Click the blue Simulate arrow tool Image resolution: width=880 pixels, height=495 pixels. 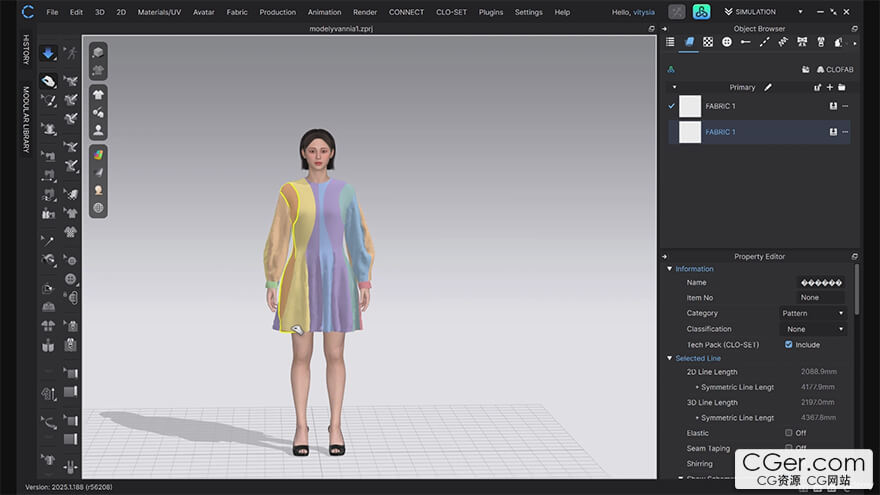pos(48,53)
